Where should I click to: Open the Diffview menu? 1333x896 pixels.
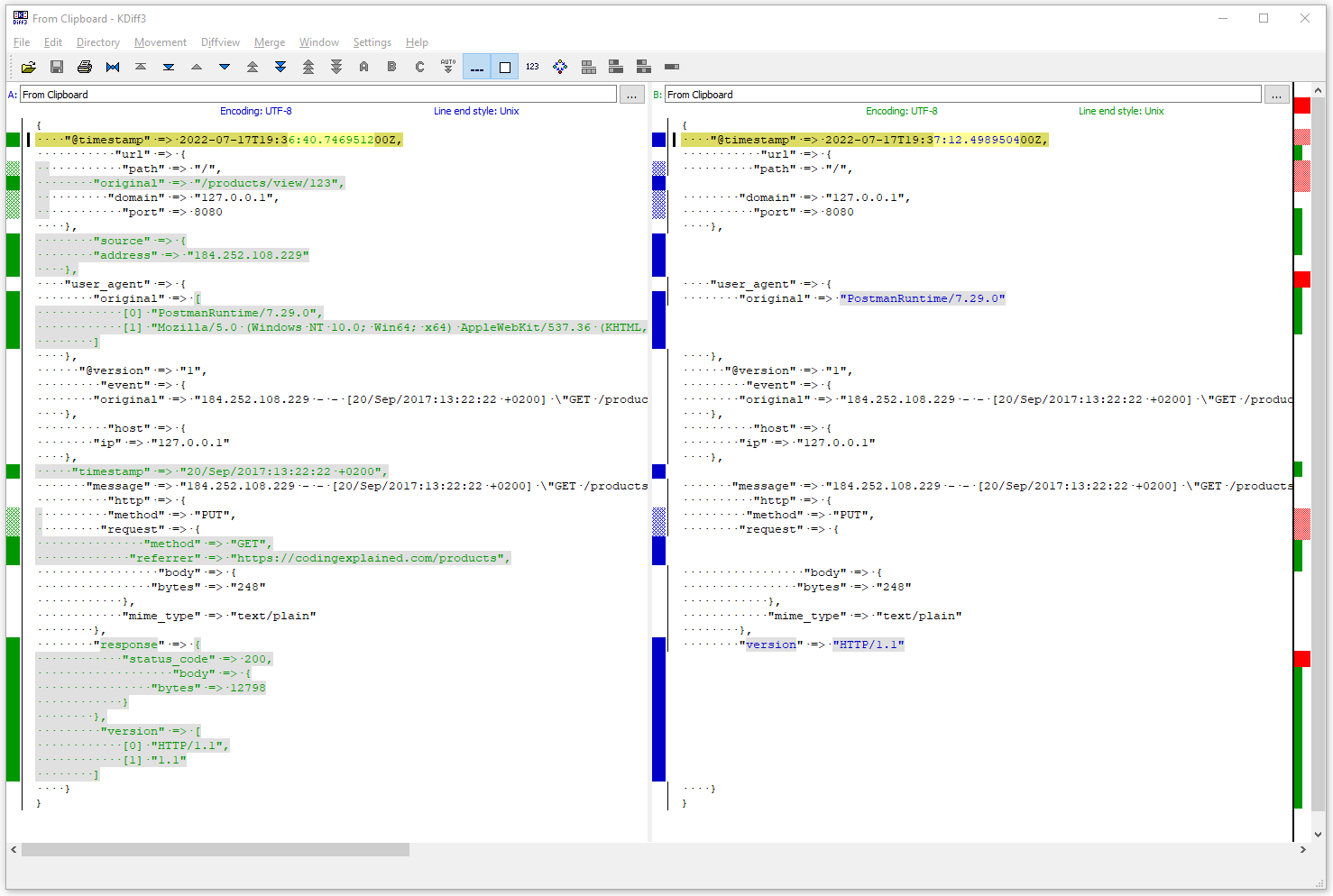pyautogui.click(x=220, y=42)
